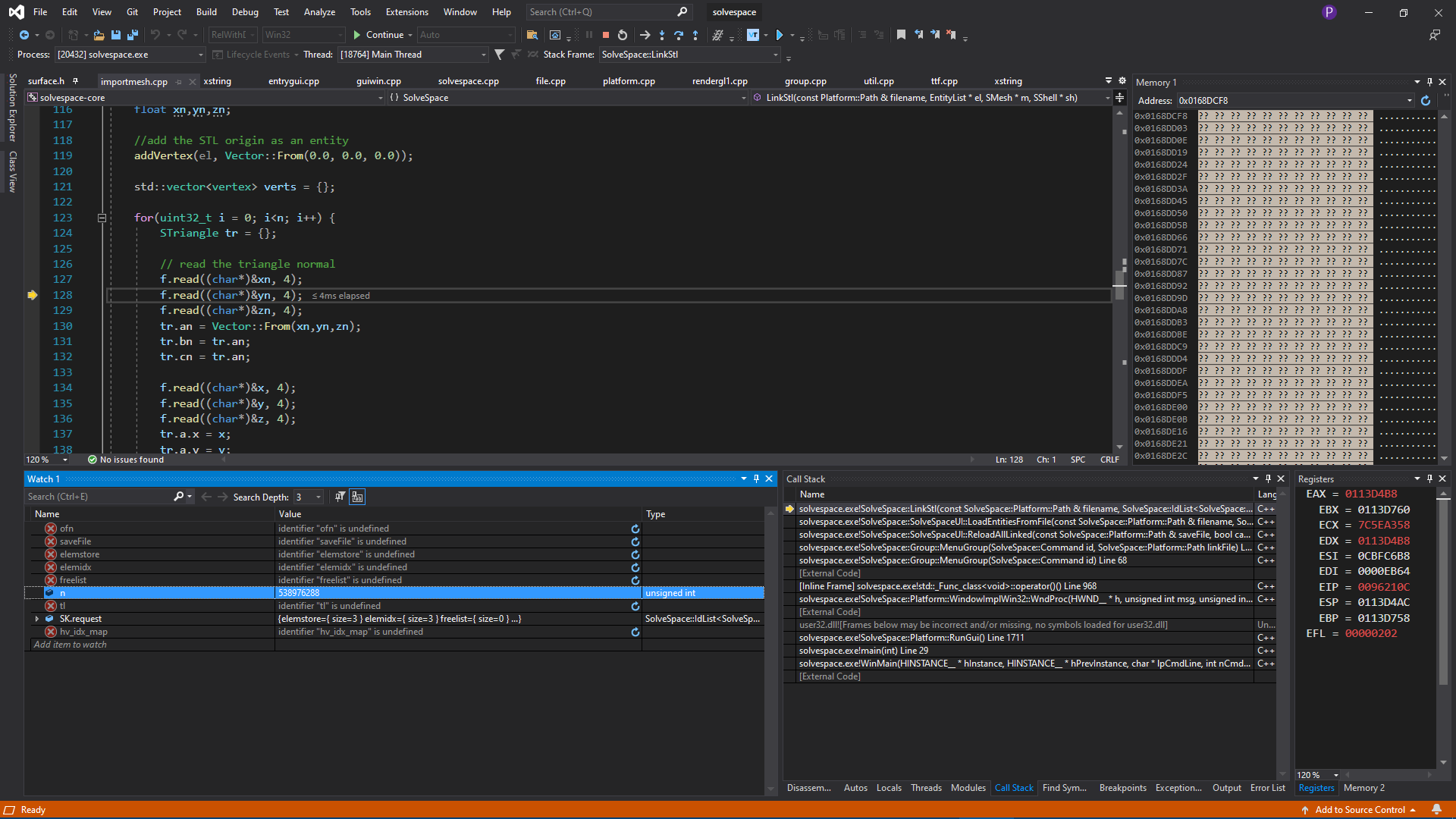Refresh the value of variable n
The image size is (1456, 819).
point(635,593)
